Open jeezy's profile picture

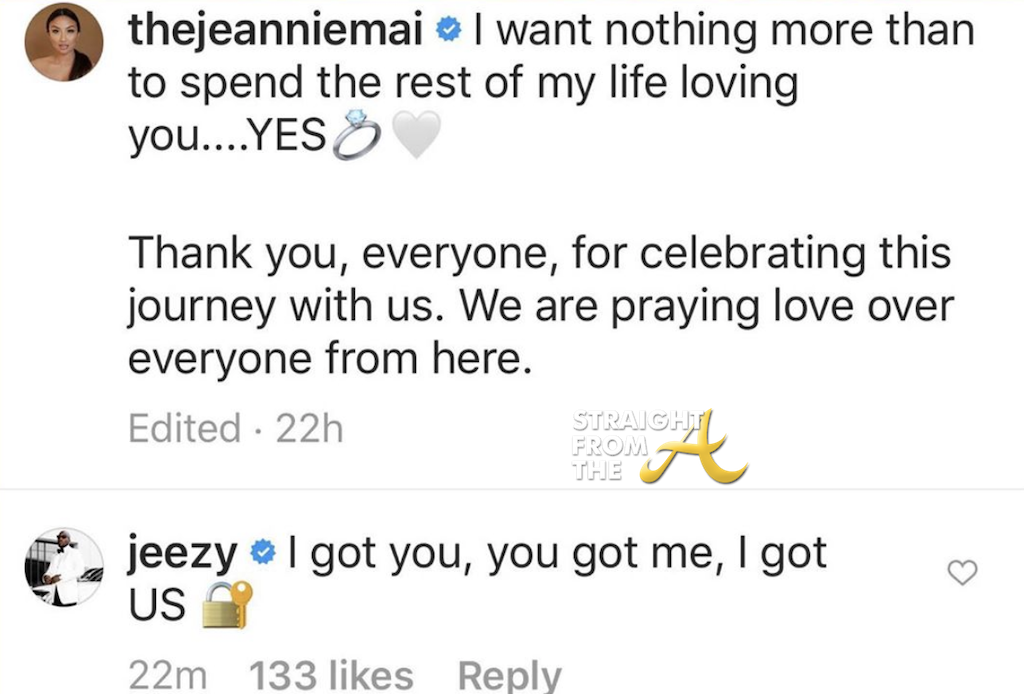tap(64, 567)
